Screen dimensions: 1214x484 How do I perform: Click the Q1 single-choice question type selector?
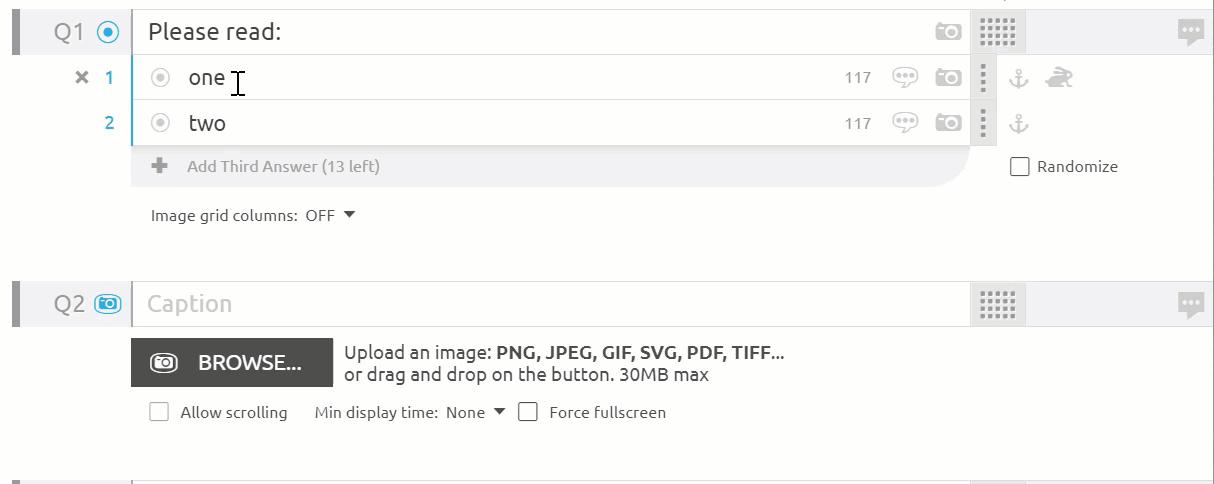tap(107, 32)
